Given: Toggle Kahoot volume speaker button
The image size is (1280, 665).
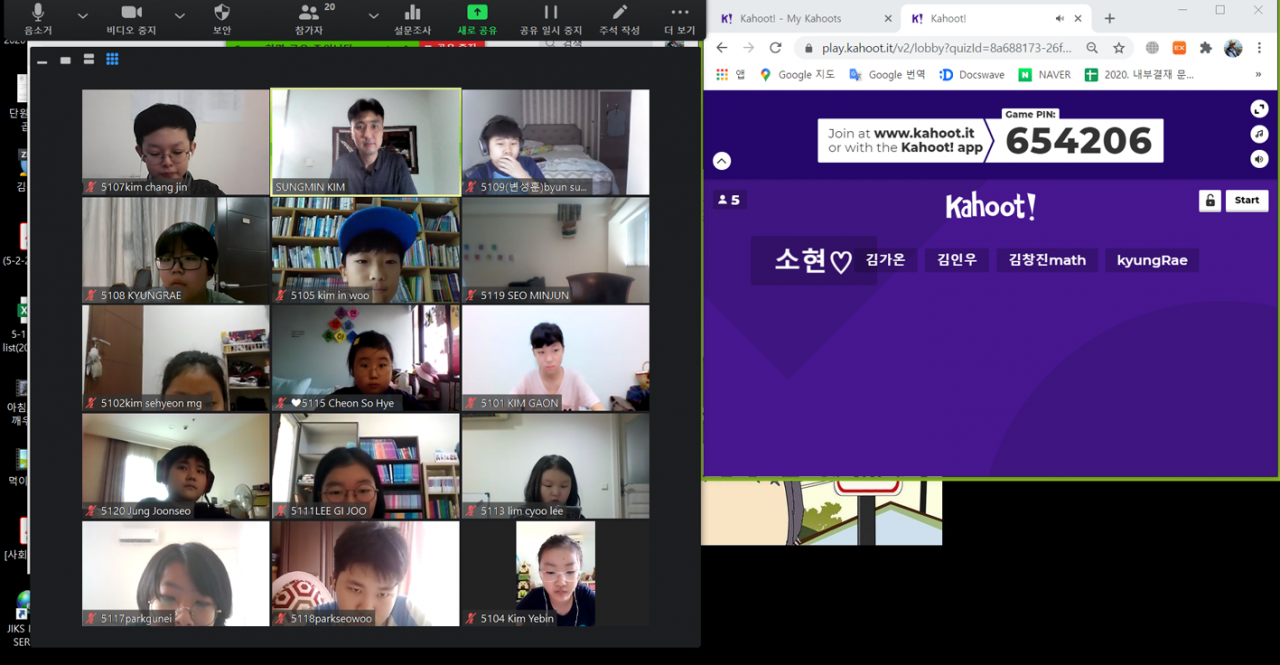Looking at the screenshot, I should [1260, 159].
